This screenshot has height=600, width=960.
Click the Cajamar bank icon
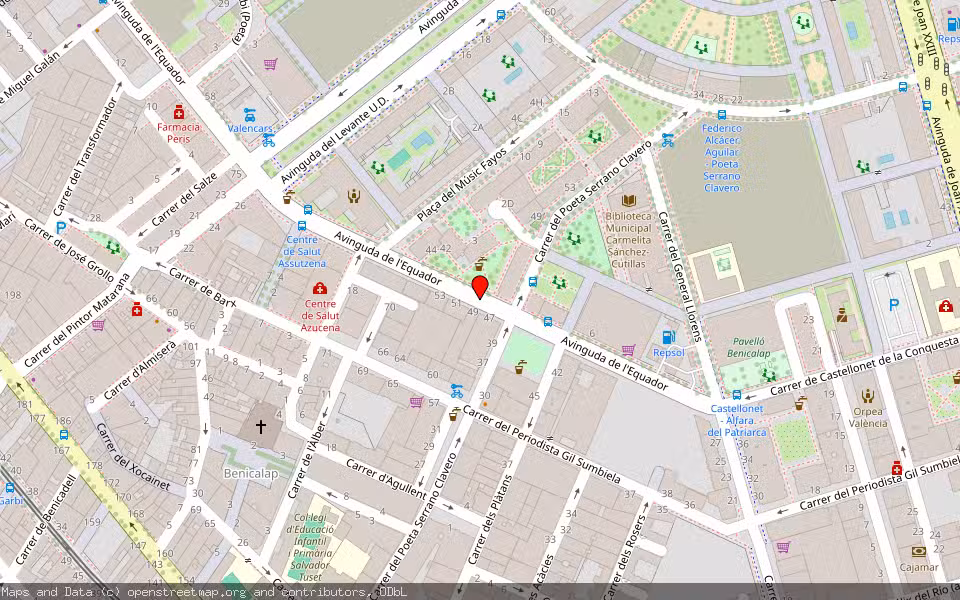pos(918,552)
